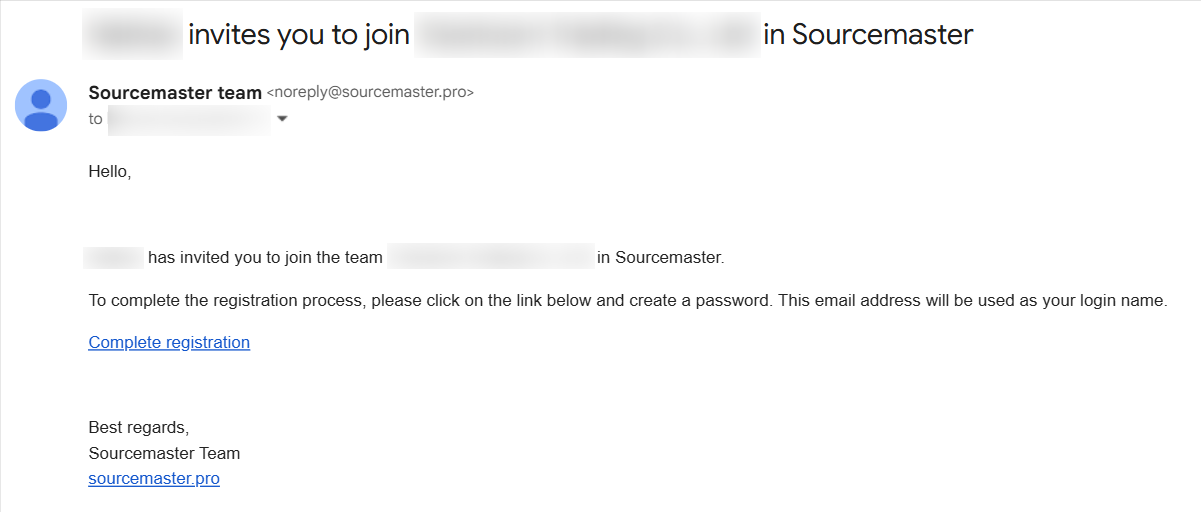Click "in Sourcemaster." in the body sentence
The width and height of the screenshot is (1201, 512).
coord(660,257)
